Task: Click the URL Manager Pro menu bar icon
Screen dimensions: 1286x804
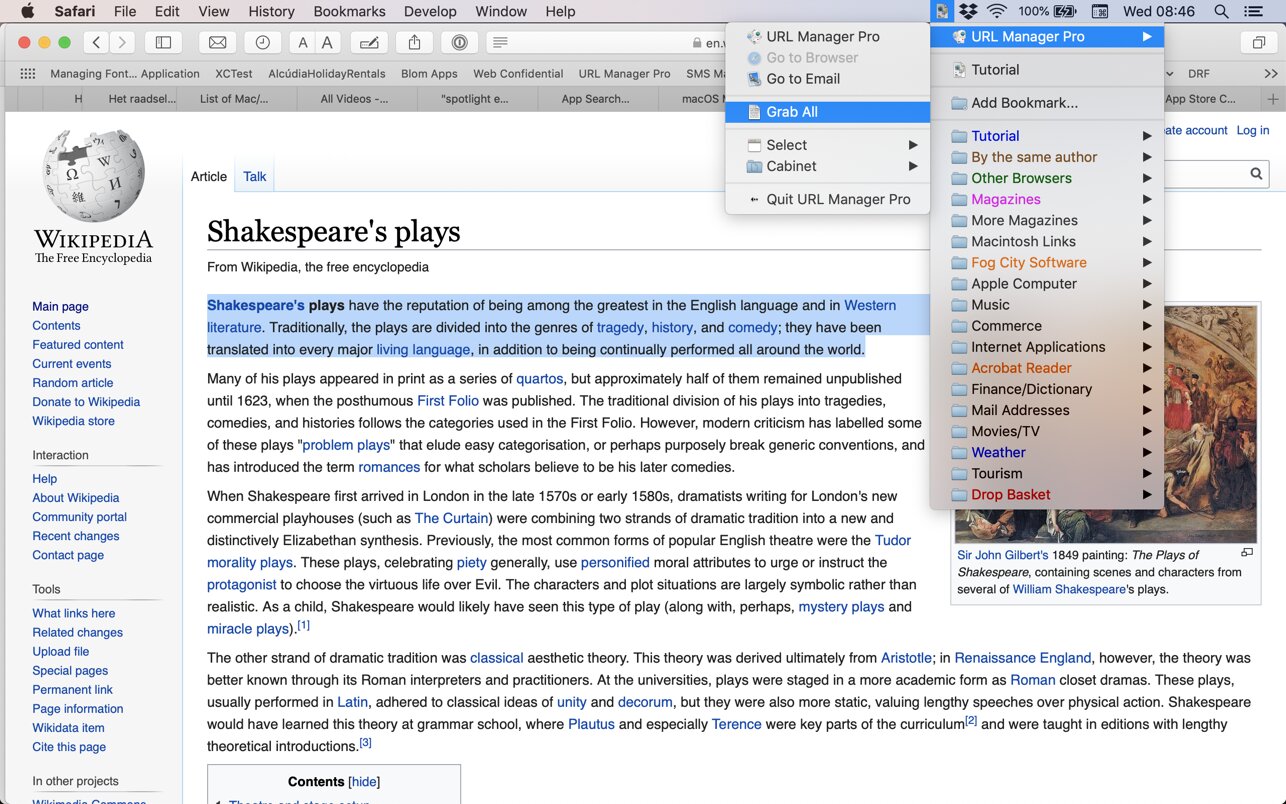Action: (941, 12)
